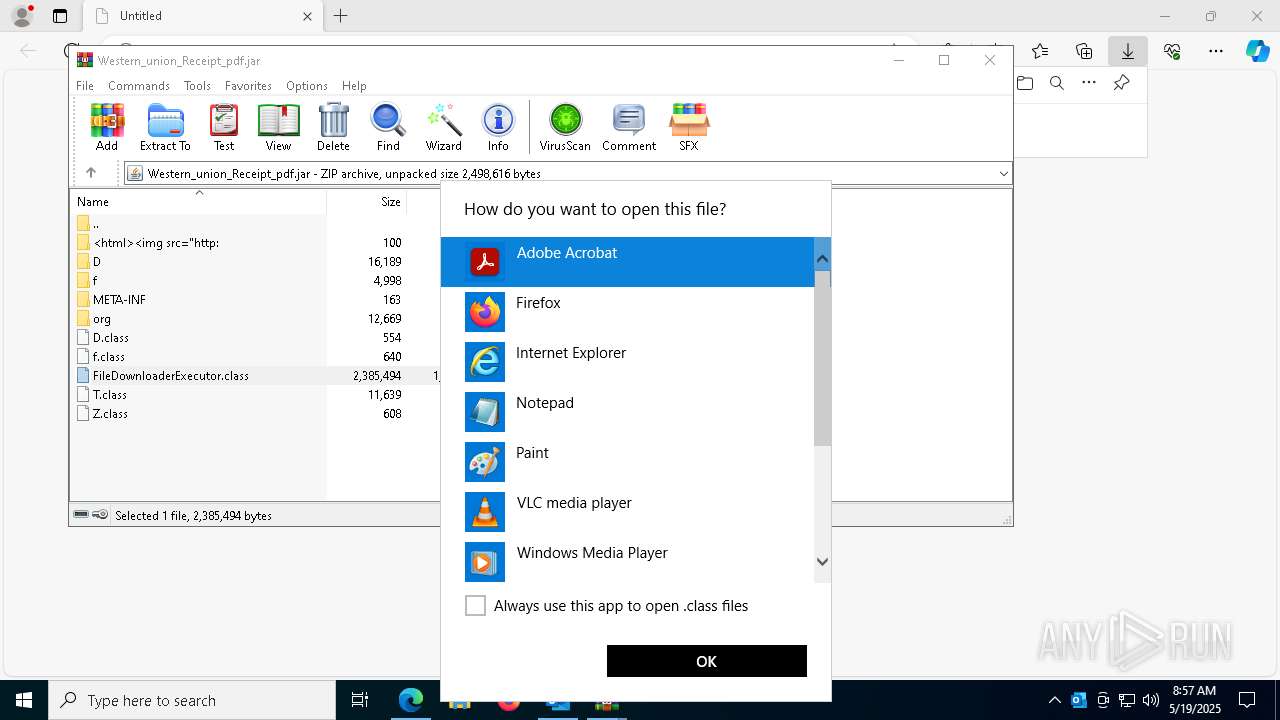This screenshot has height=720, width=1280.
Task: Open the Copilot icon in Edge
Action: pos(1257,51)
